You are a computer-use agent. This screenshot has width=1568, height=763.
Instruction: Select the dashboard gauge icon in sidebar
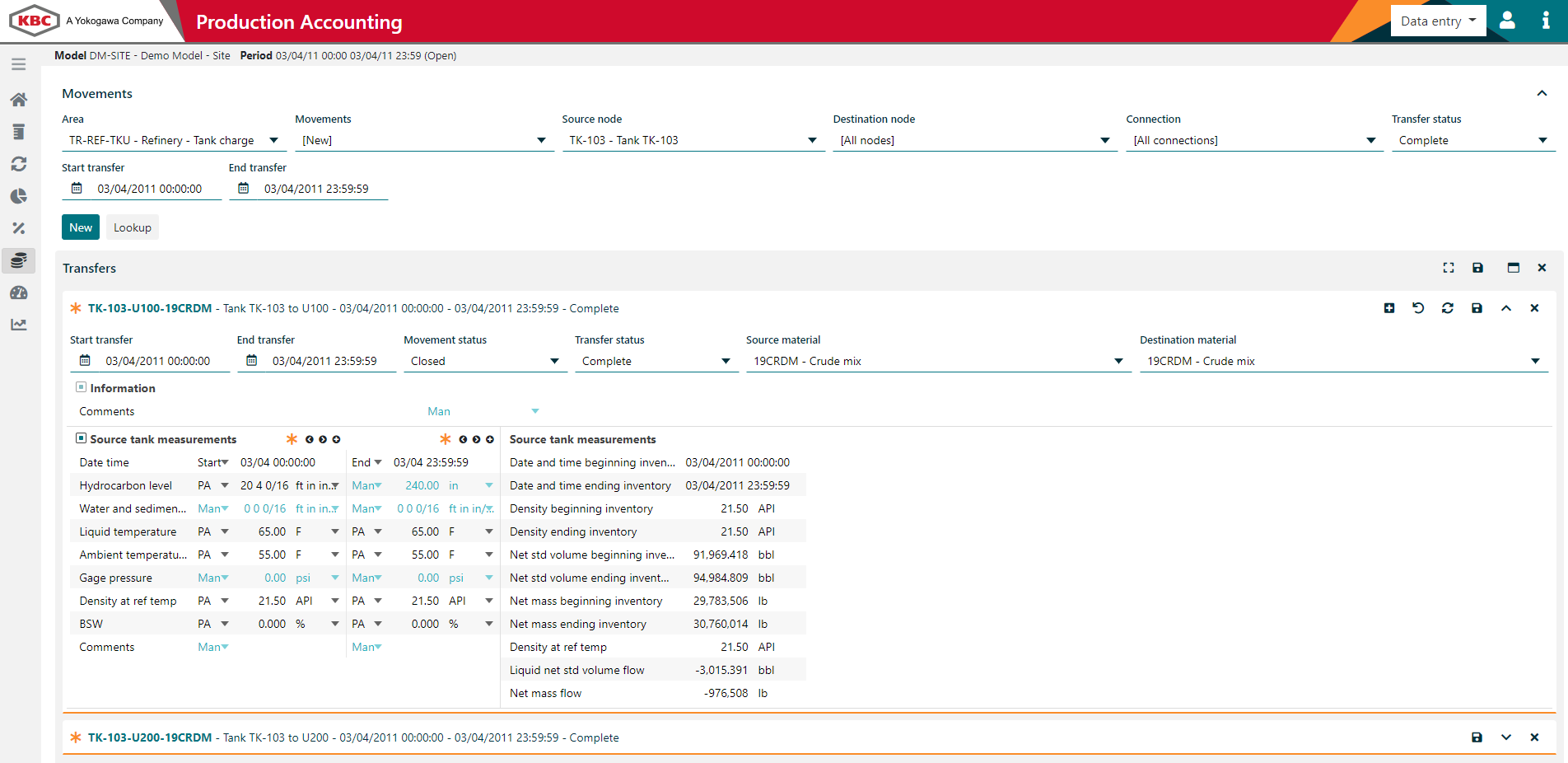point(18,293)
